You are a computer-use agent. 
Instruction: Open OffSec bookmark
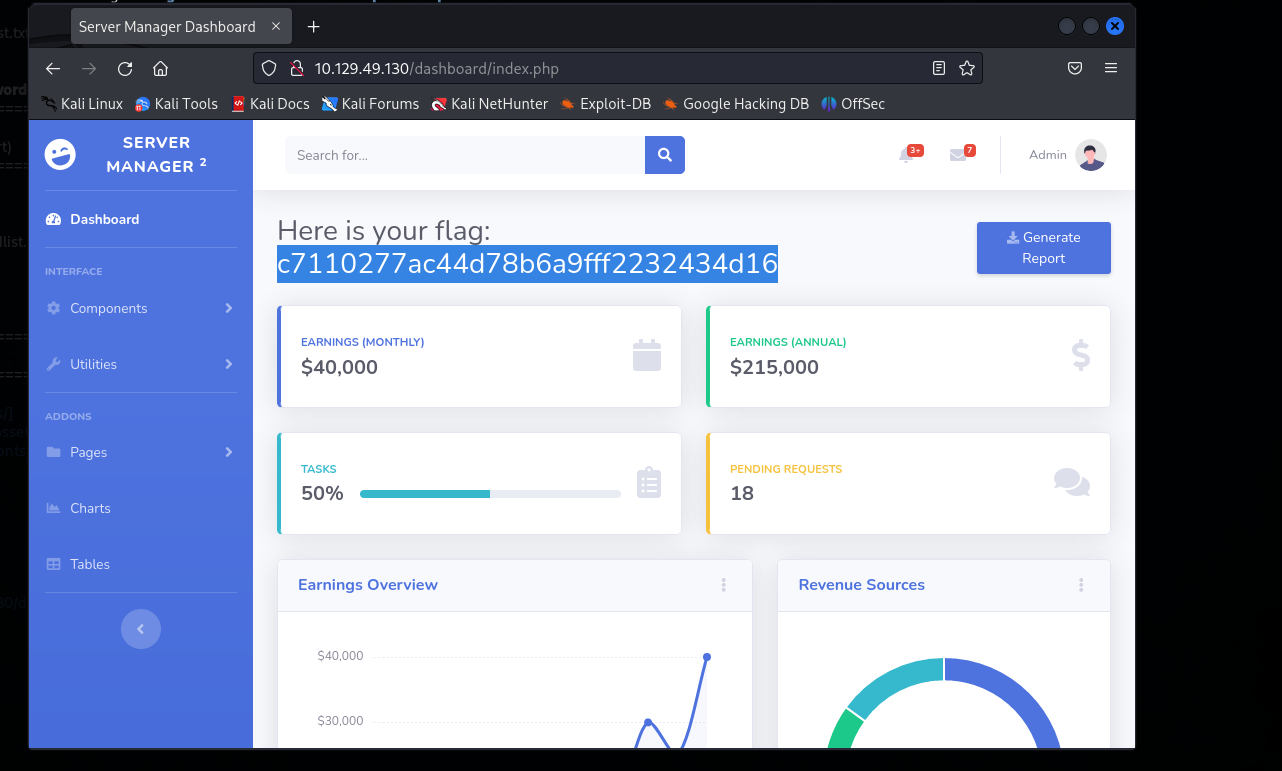pyautogui.click(x=853, y=104)
